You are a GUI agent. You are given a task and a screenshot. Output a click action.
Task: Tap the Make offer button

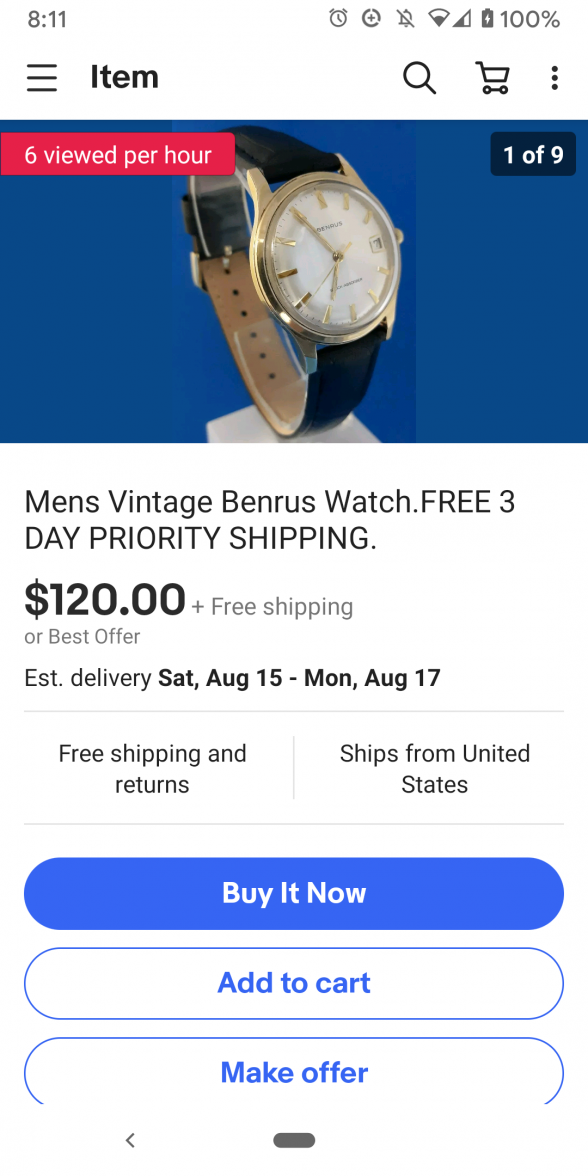click(x=294, y=1071)
